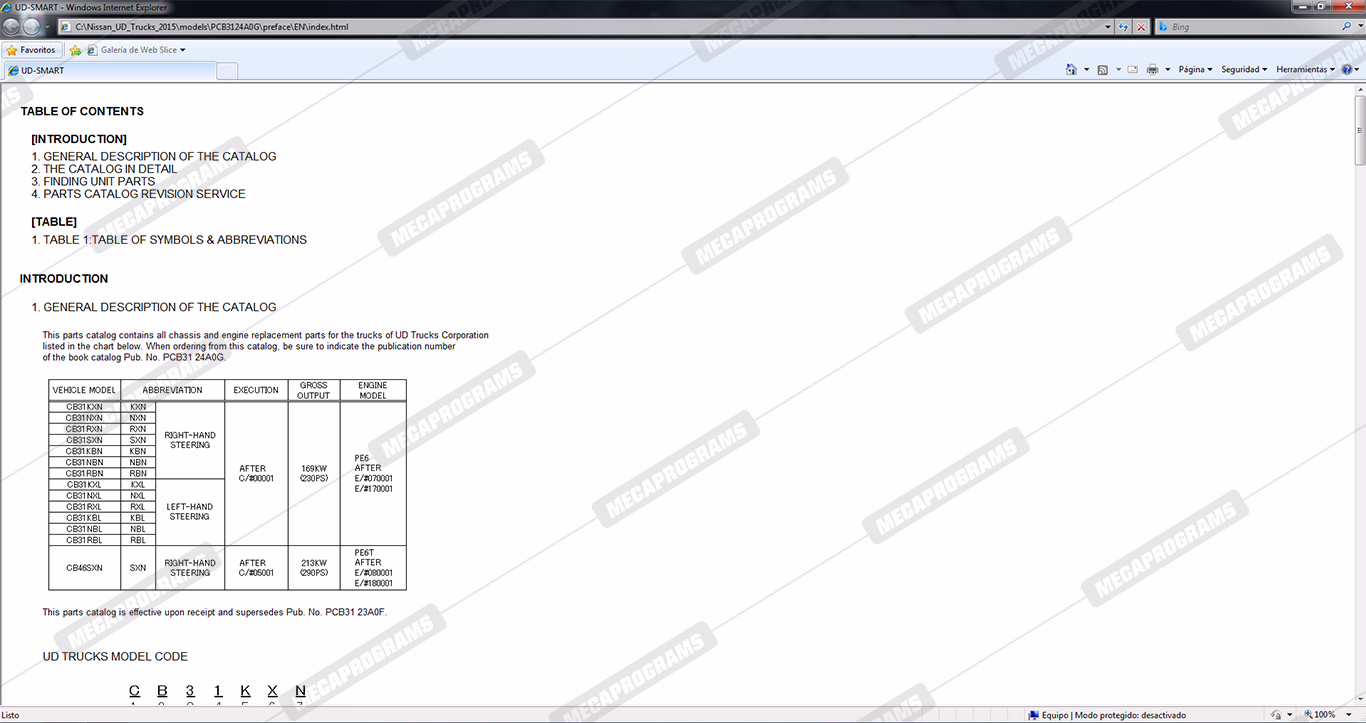Click the LEFT-HAND STEERING cell
The height and width of the screenshot is (723, 1366).
click(x=190, y=512)
